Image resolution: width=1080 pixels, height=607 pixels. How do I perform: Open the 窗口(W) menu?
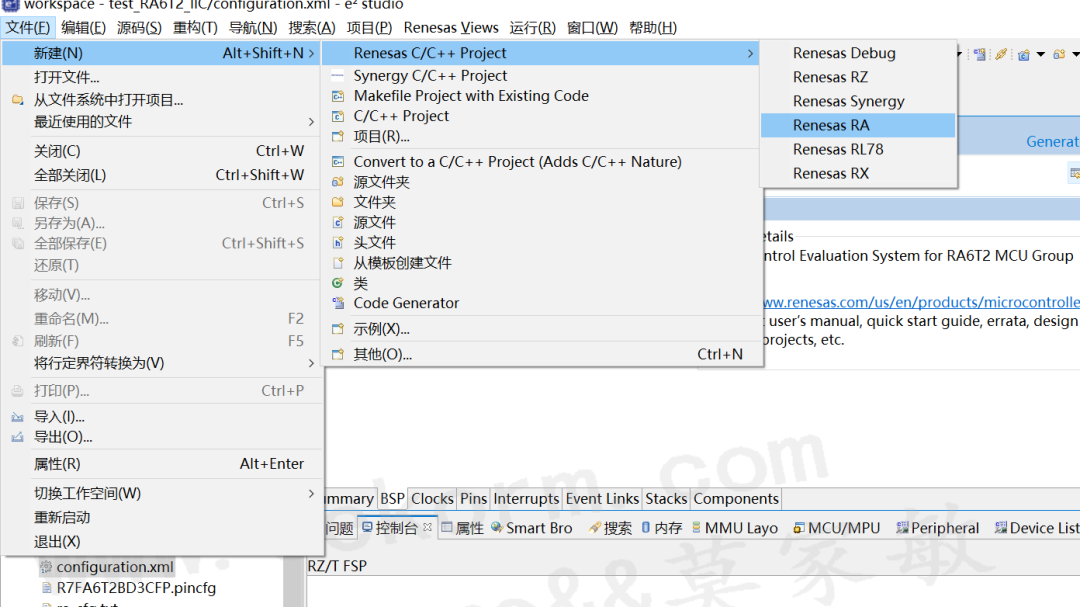point(592,28)
